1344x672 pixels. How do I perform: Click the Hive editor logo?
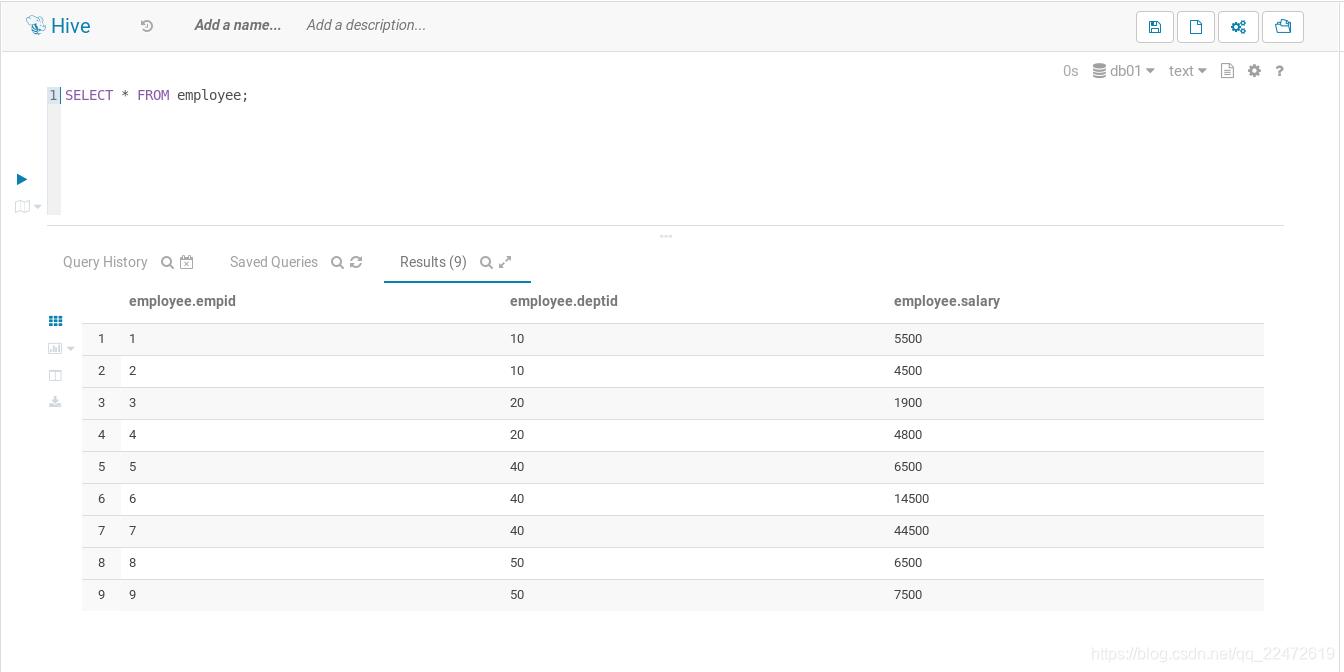point(58,26)
